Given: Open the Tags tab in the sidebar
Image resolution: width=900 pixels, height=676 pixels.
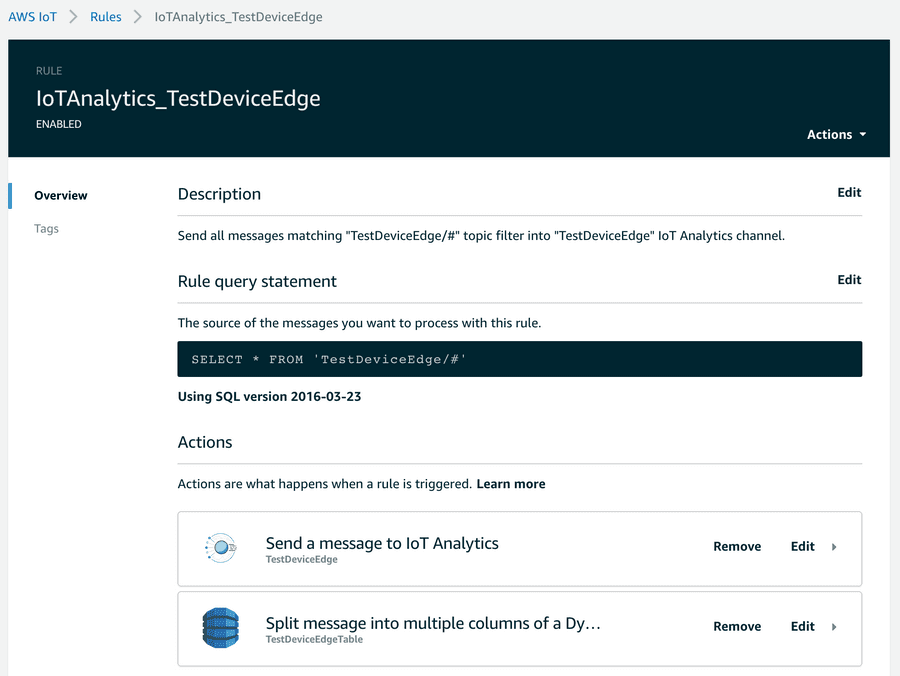Looking at the screenshot, I should tap(46, 228).
